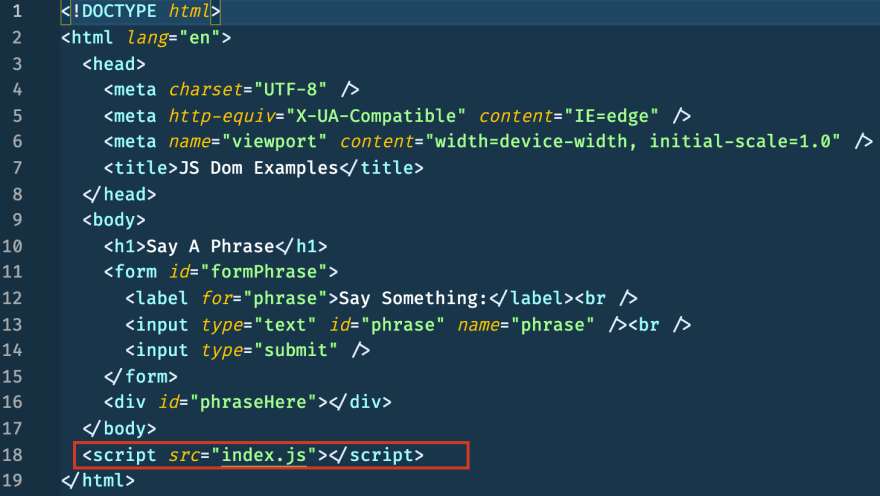Click the http-equiv attribute name
The width and height of the screenshot is (880, 496).
click(221, 116)
